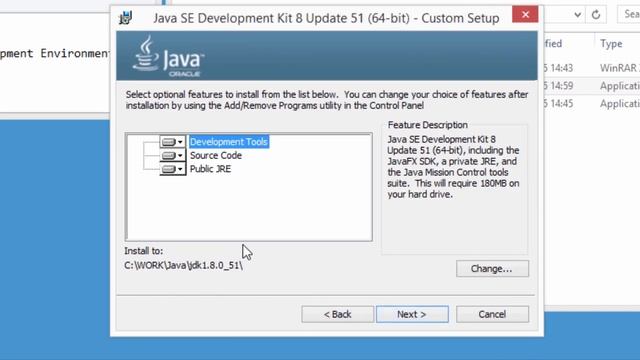Screen dimensions: 640x360
Task: Open the Public JRE feature dropdown icon
Action: pos(172,169)
